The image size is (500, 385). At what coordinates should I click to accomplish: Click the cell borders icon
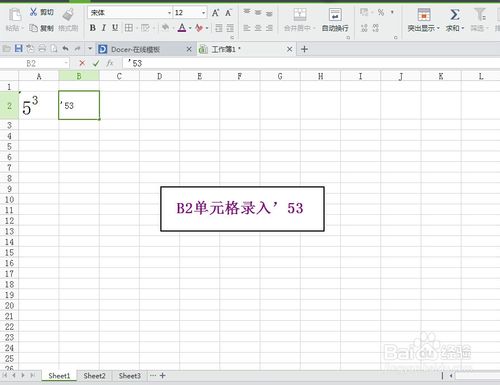click(x=129, y=28)
